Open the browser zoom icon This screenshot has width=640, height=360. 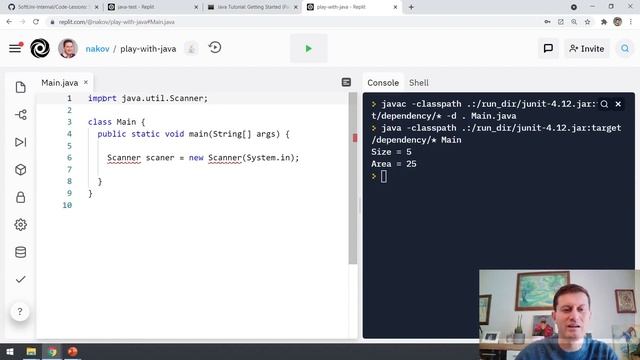[574, 22]
